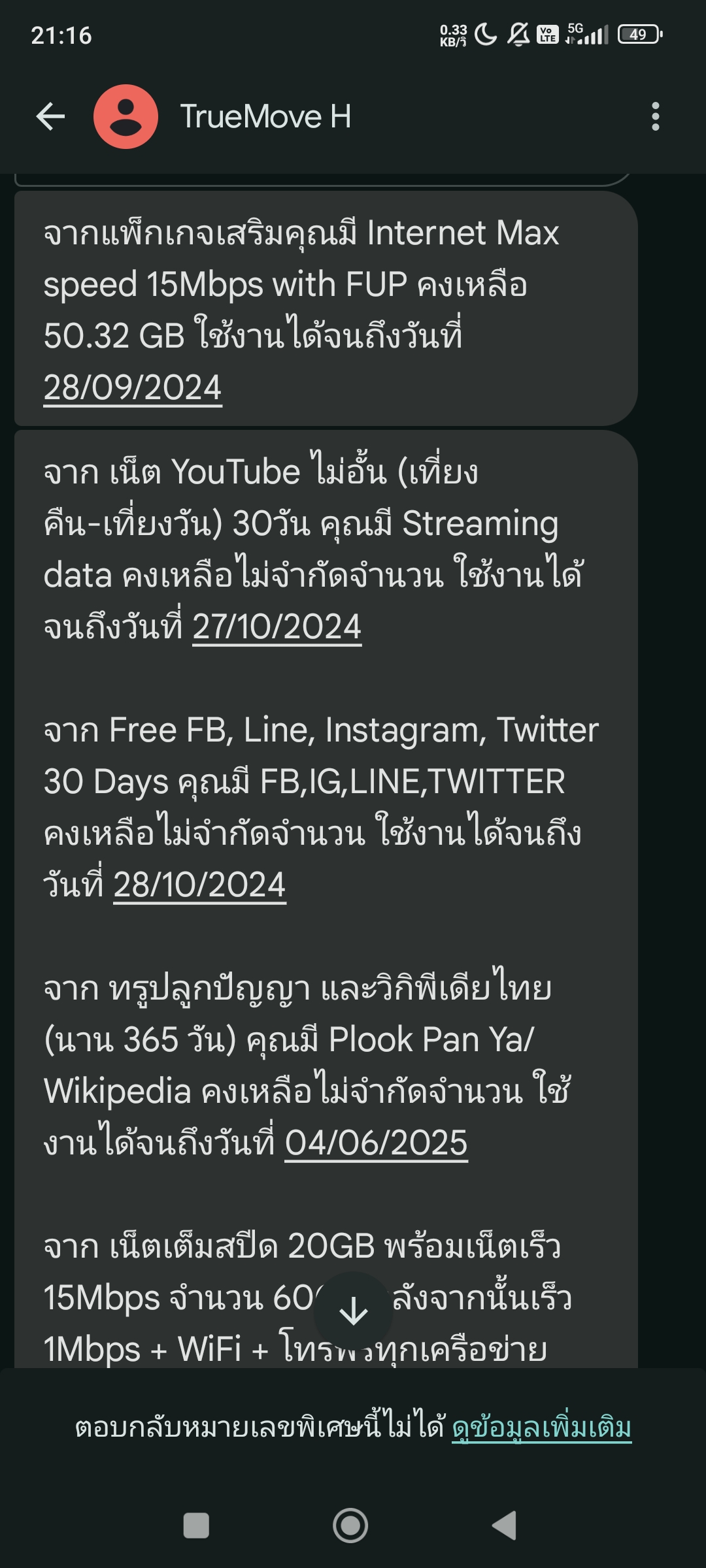Tap the TrueMove H conversation title
Image resolution: width=706 pixels, height=1568 pixels.
coord(266,117)
